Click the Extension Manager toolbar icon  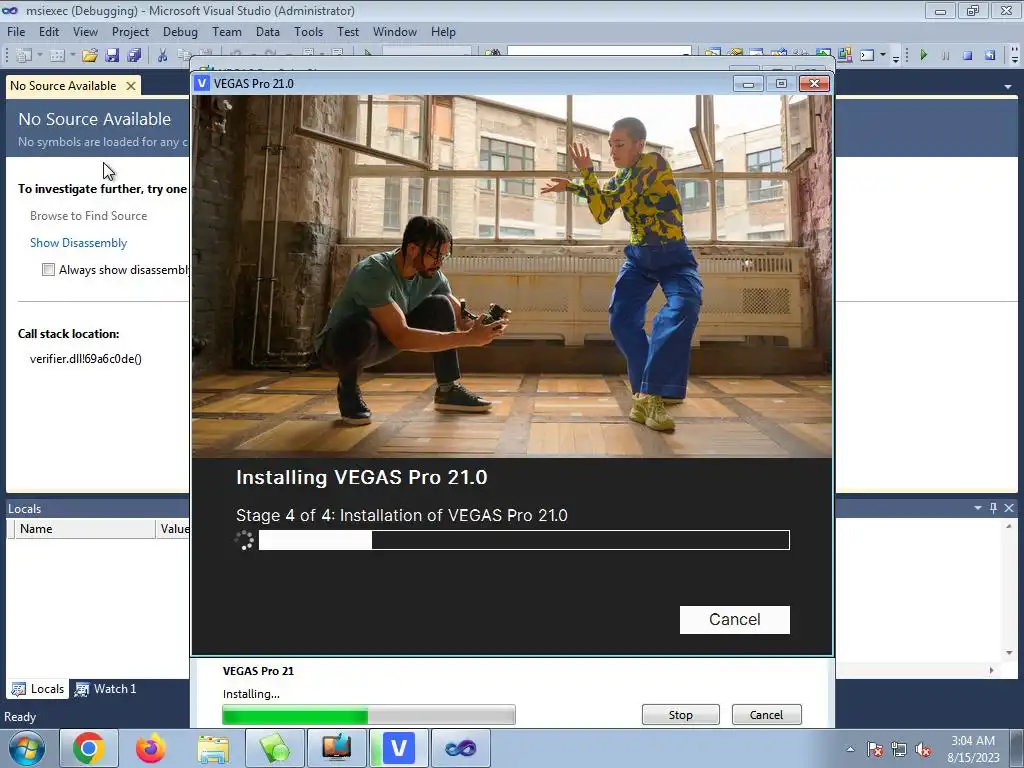(x=844, y=56)
